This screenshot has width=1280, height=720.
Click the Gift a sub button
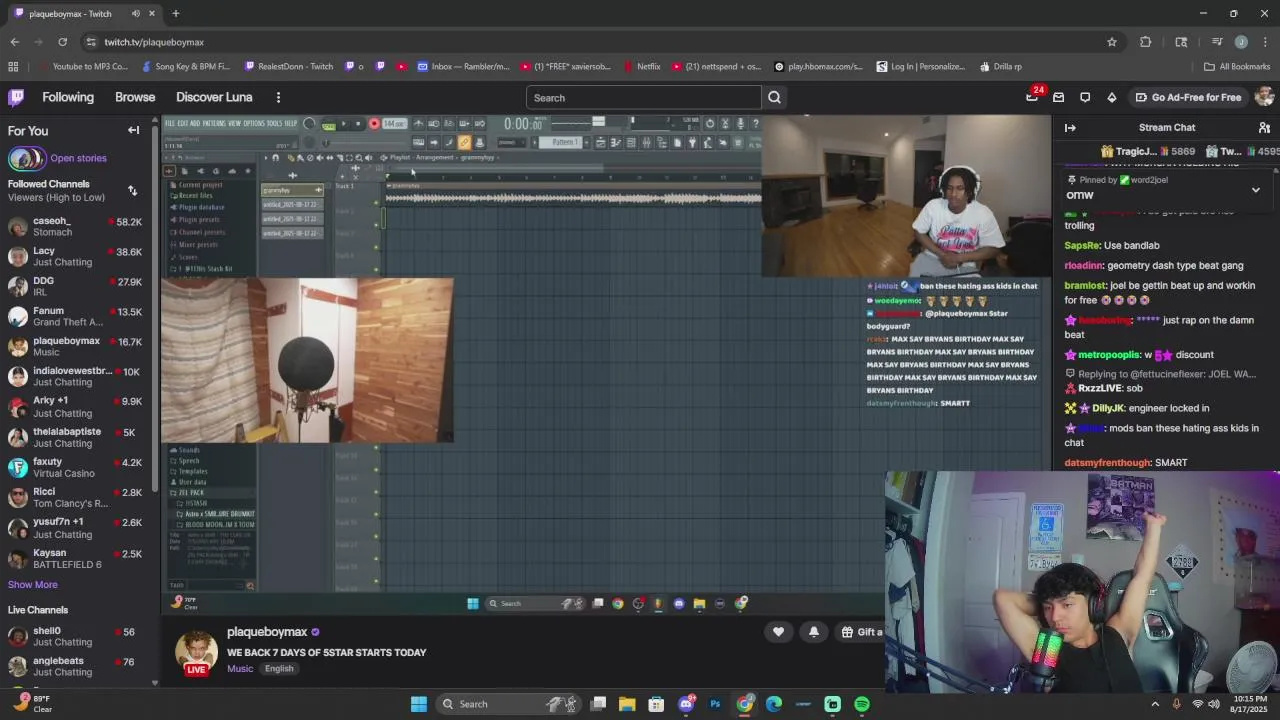862,632
